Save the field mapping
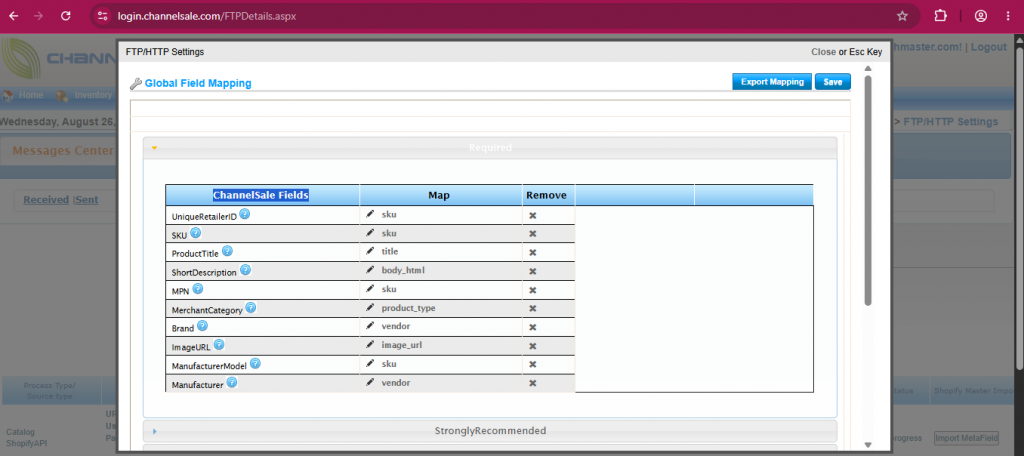Image resolution: width=1024 pixels, height=456 pixels. (833, 82)
